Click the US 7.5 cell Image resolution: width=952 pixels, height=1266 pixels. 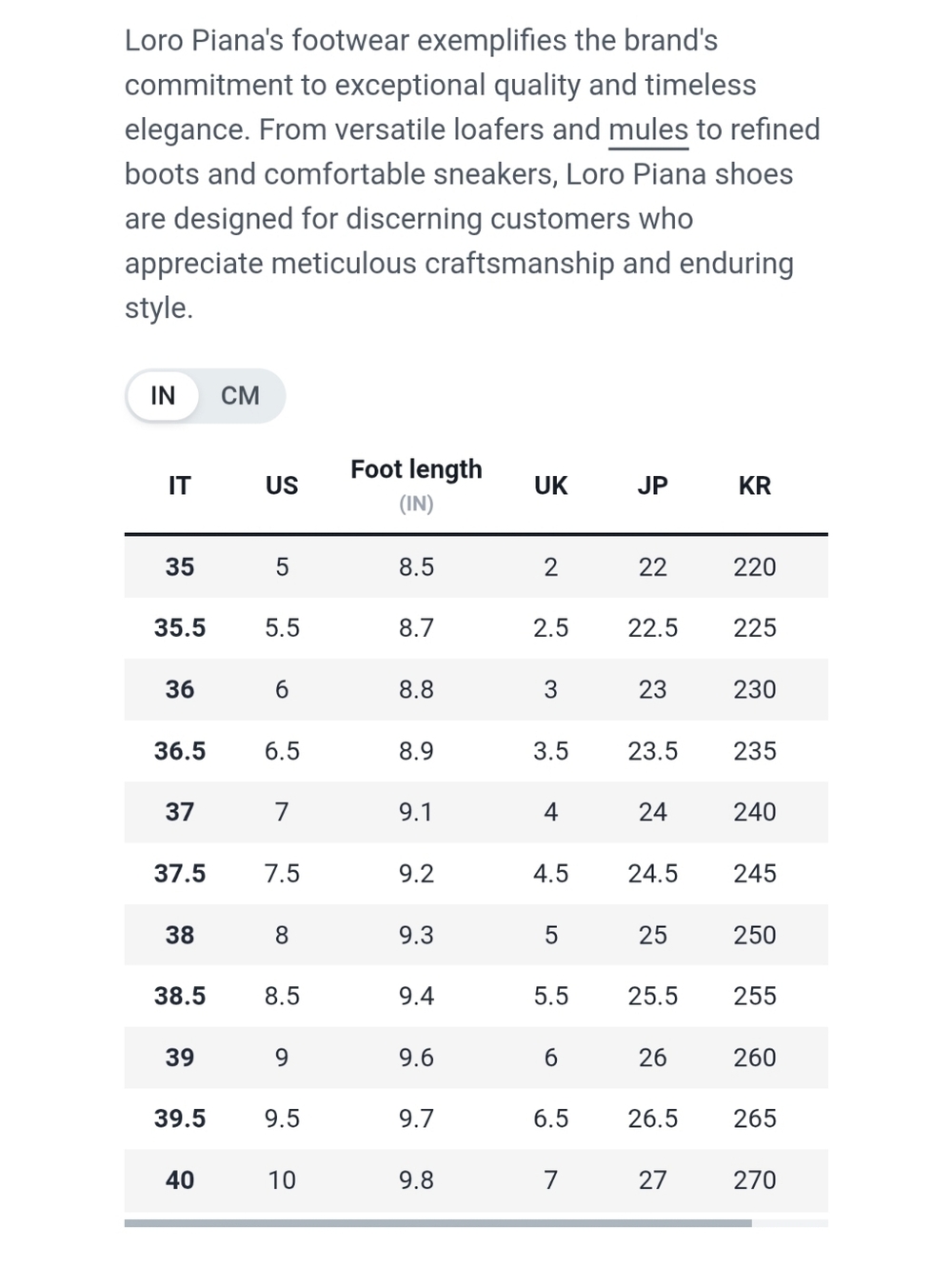coord(282,874)
